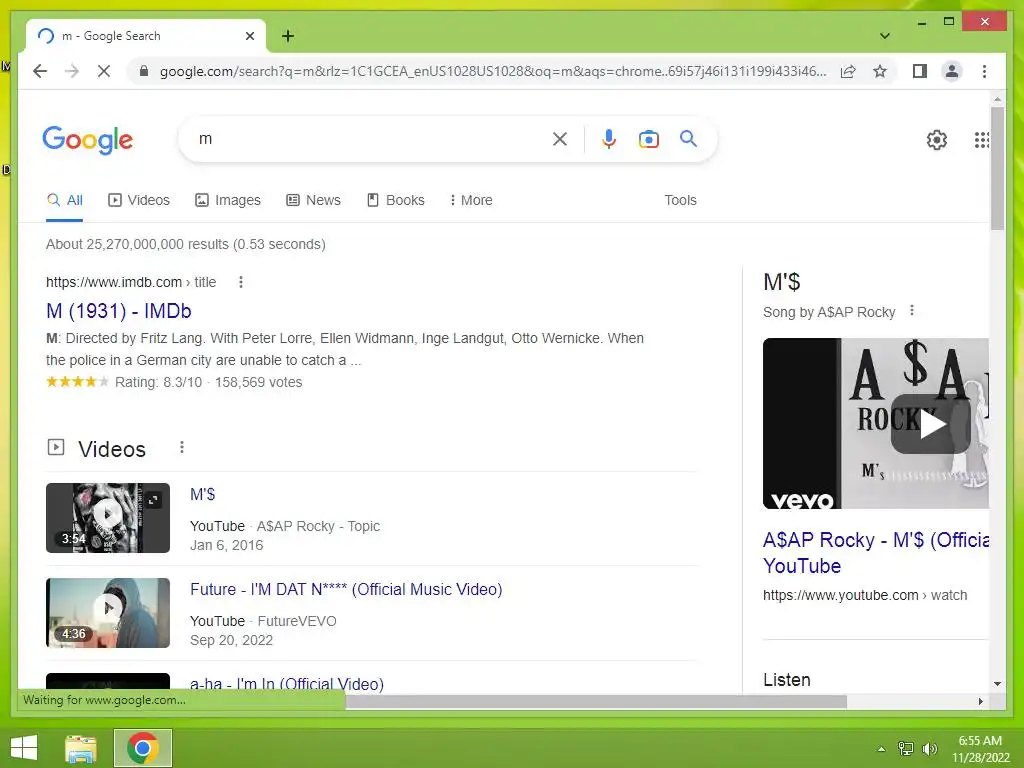
Task: Open M (1931) - IMDb link
Action: tap(119, 311)
